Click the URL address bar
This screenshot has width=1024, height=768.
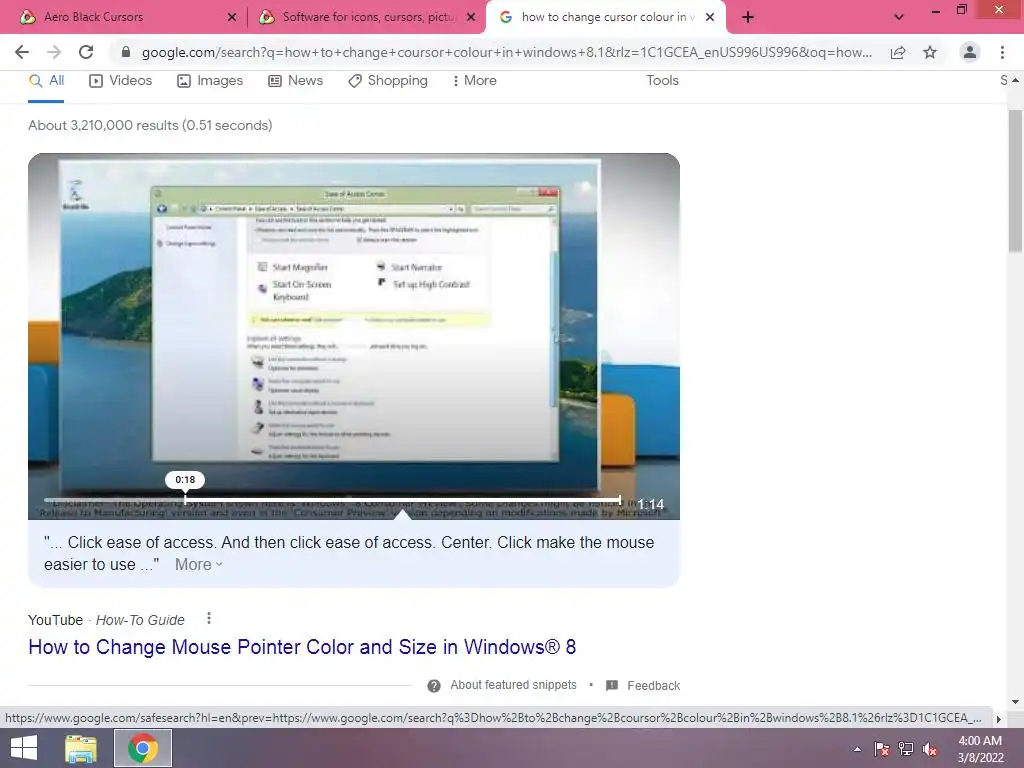click(506, 52)
